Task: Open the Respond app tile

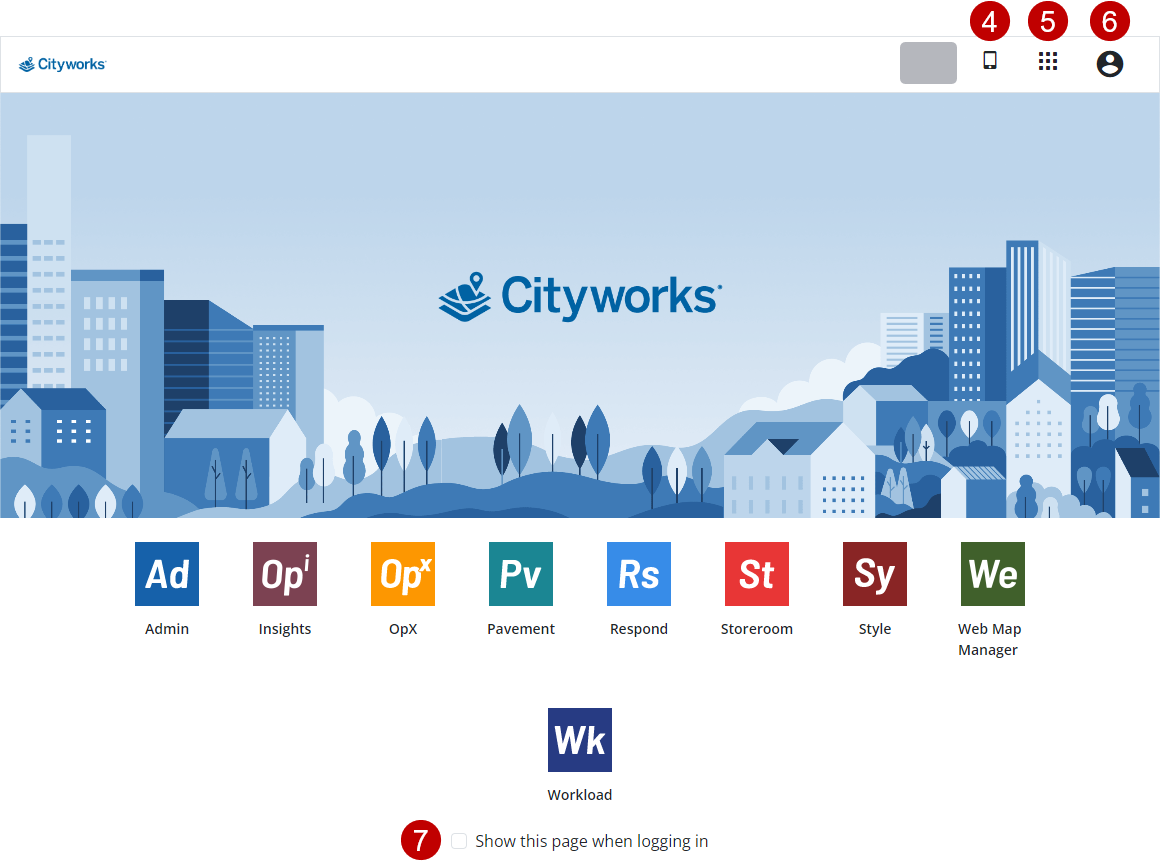Action: (639, 574)
